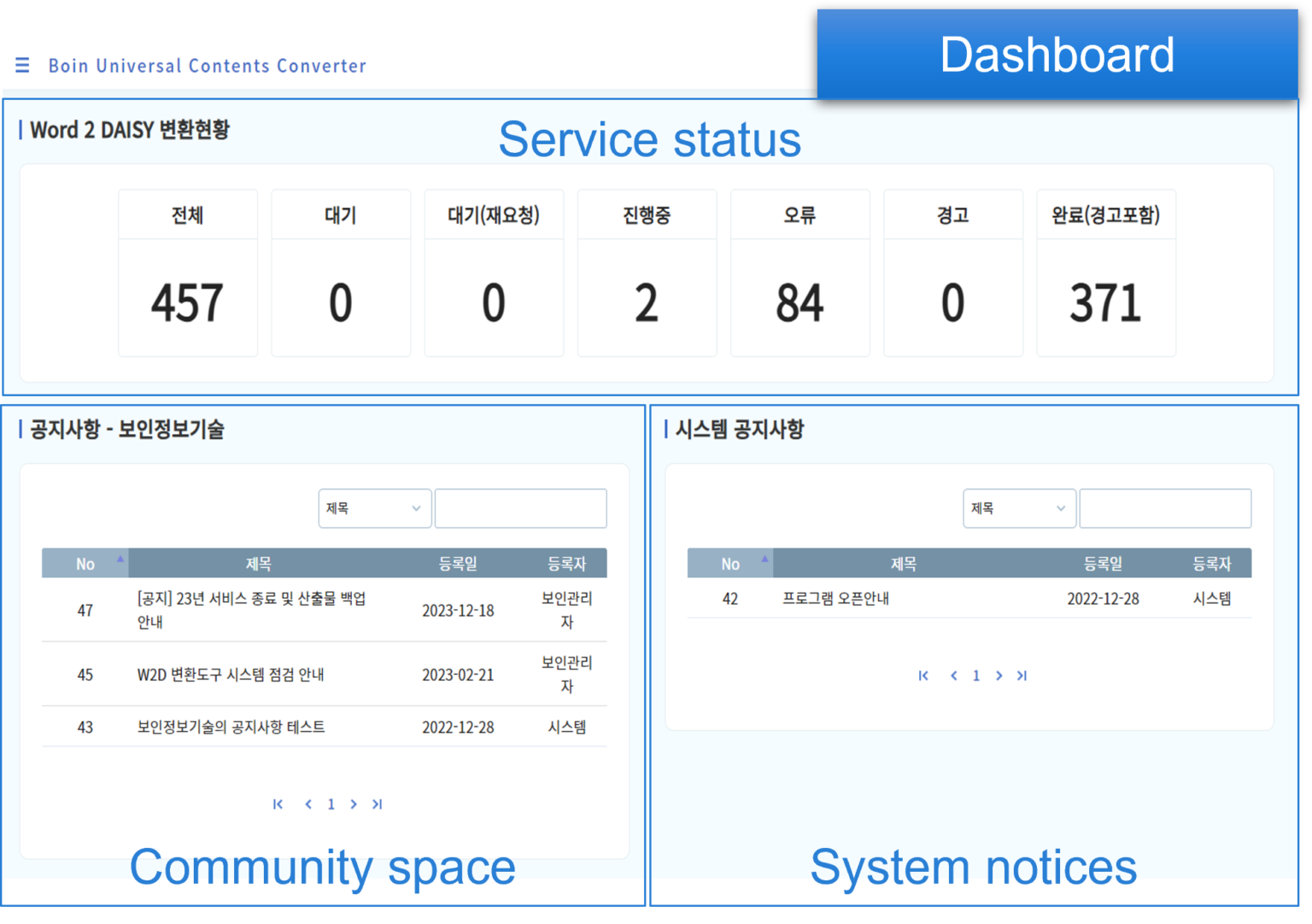Open notice 'W2D 변환도구 시스템 점검 안내'

[x=232, y=675]
